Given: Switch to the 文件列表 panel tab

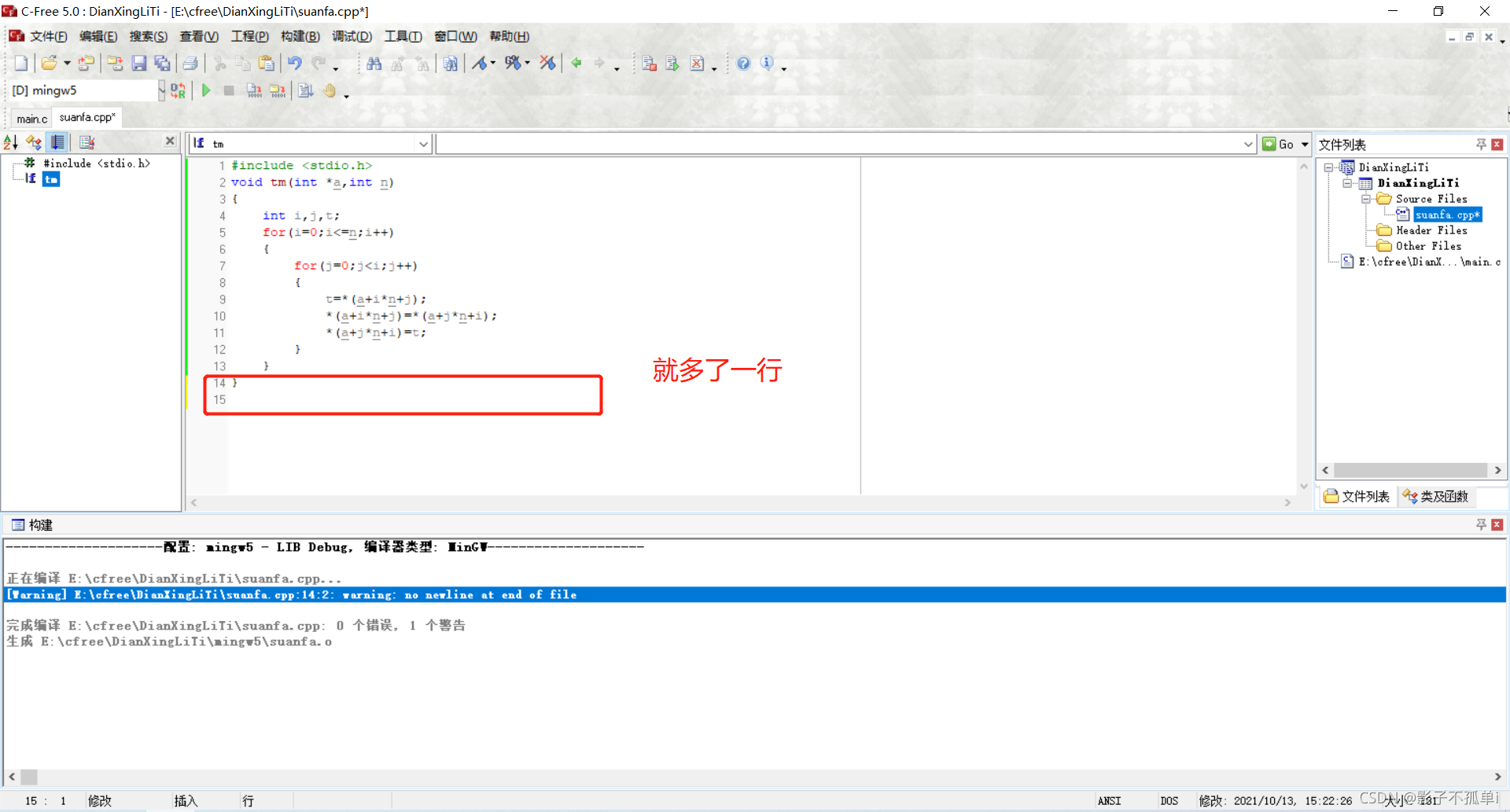Looking at the screenshot, I should [1357, 497].
